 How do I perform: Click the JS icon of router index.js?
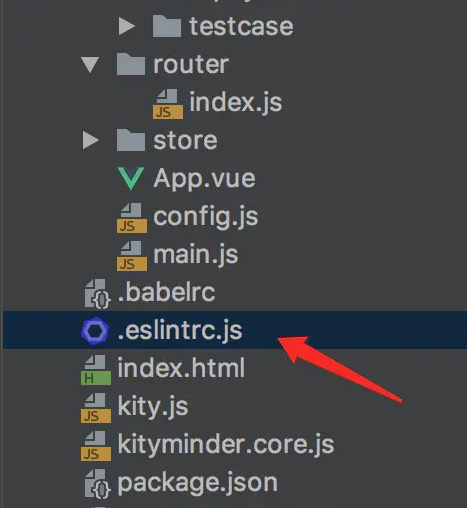[x=168, y=103]
